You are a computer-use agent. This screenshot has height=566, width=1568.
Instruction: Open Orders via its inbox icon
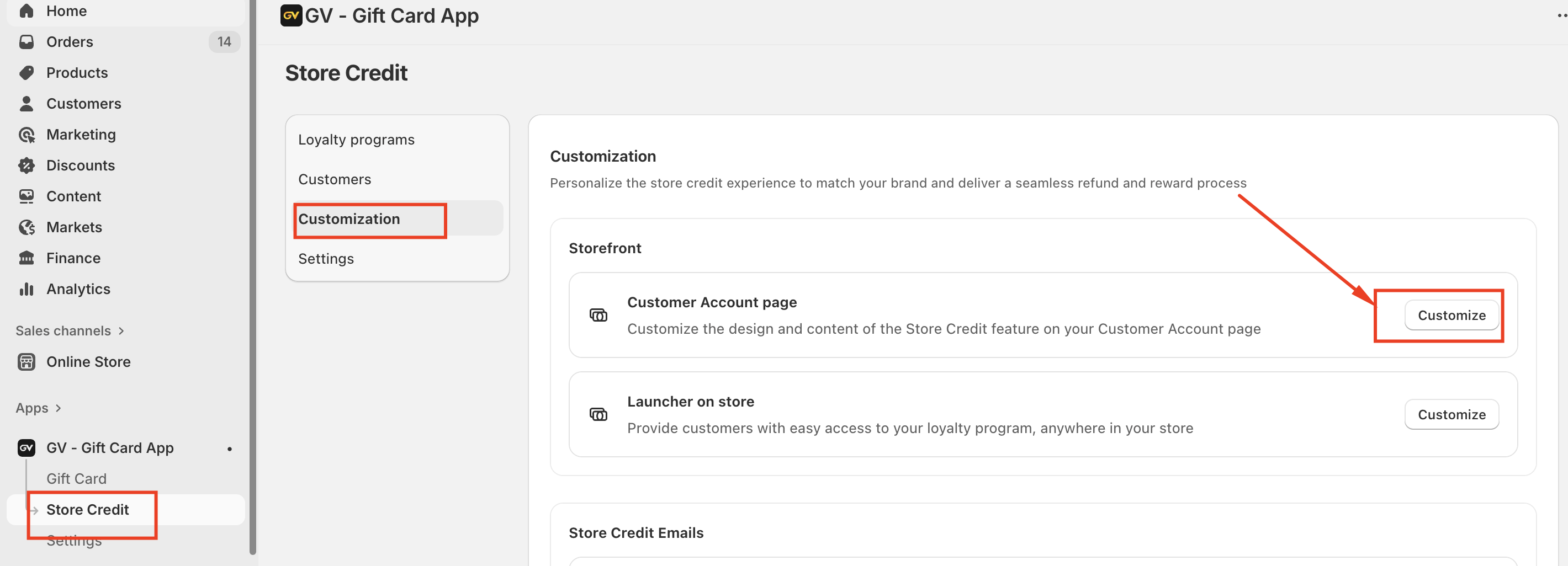pos(26,42)
